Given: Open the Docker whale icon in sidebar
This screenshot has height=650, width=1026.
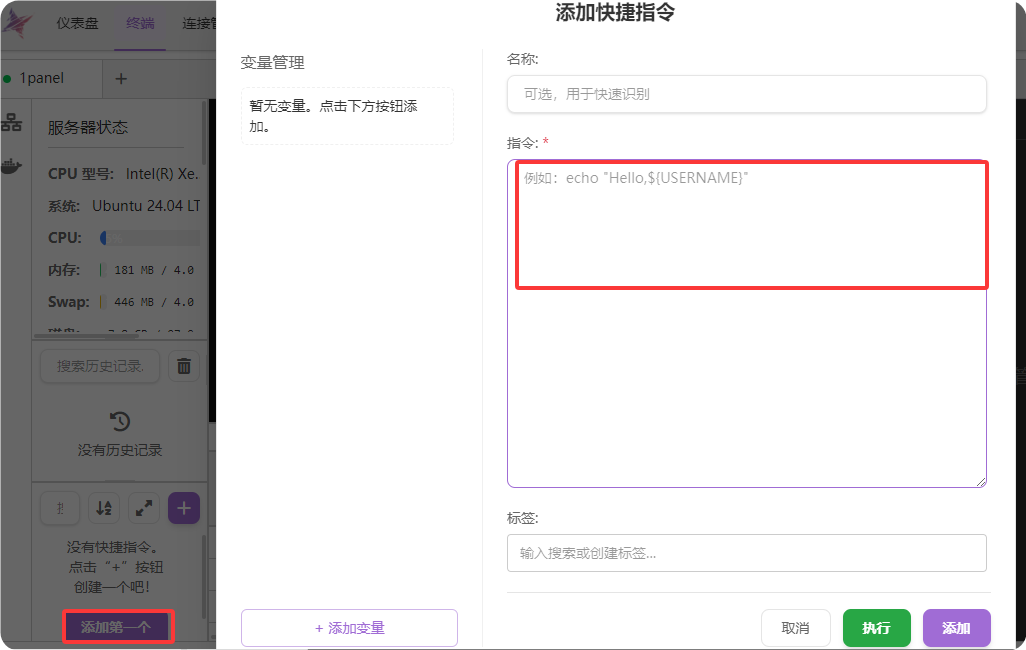Looking at the screenshot, I should click(x=11, y=167).
